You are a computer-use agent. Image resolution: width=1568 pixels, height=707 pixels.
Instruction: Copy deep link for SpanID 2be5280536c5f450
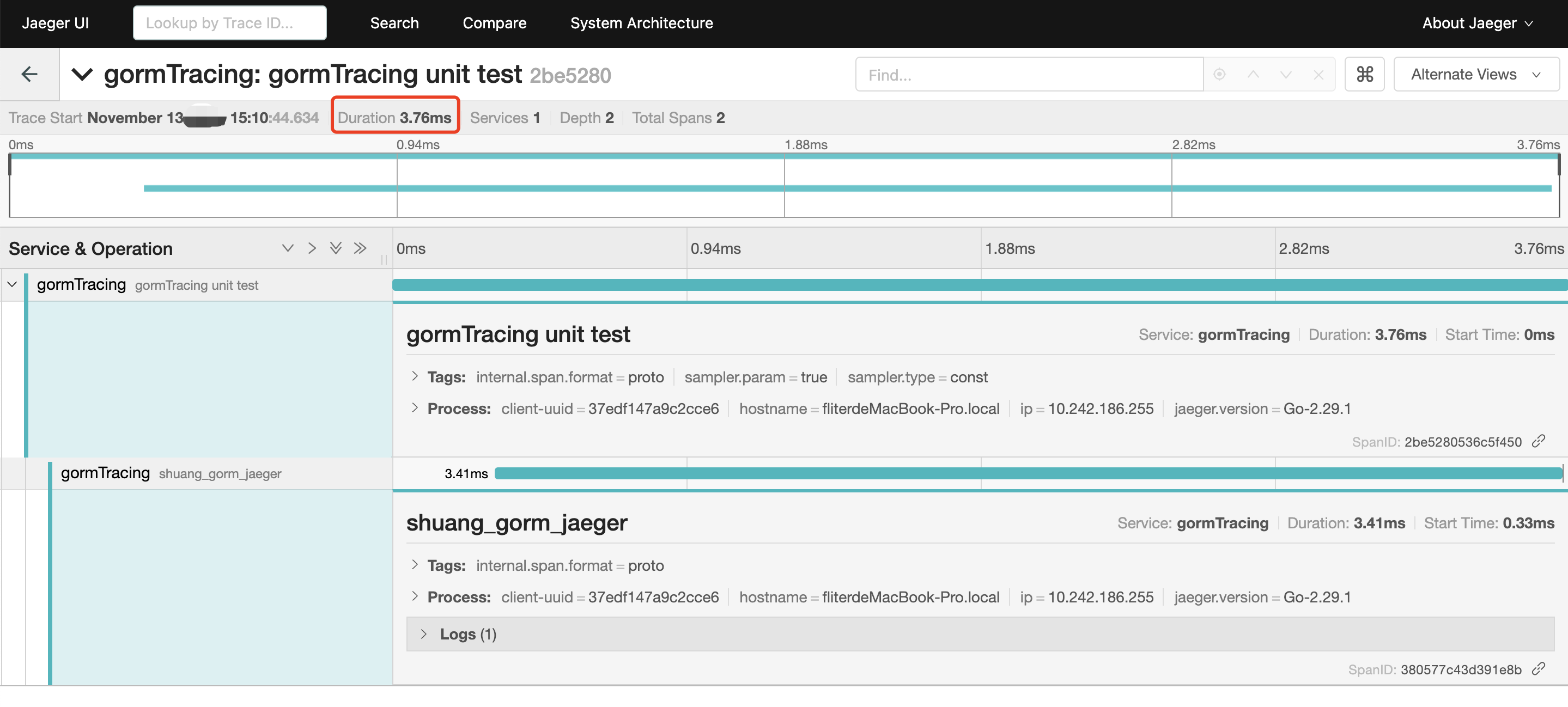[x=1539, y=441]
